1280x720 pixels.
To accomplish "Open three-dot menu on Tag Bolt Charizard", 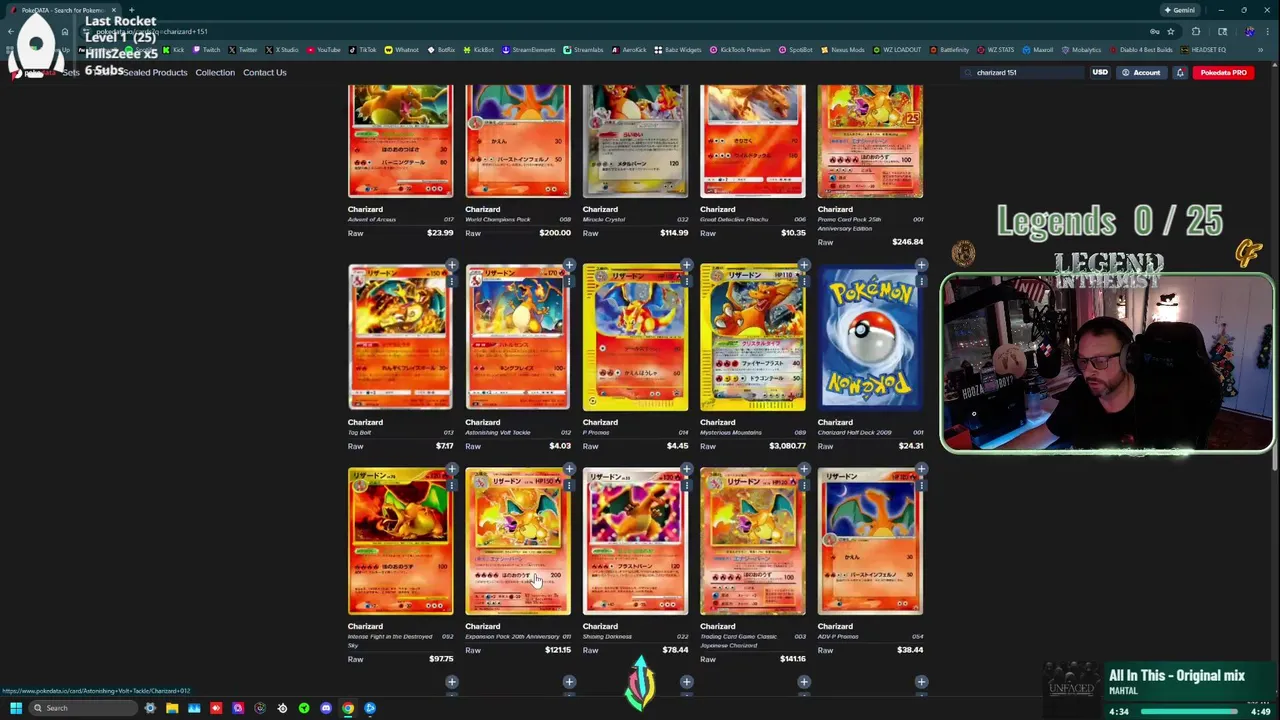I will tap(452, 282).
